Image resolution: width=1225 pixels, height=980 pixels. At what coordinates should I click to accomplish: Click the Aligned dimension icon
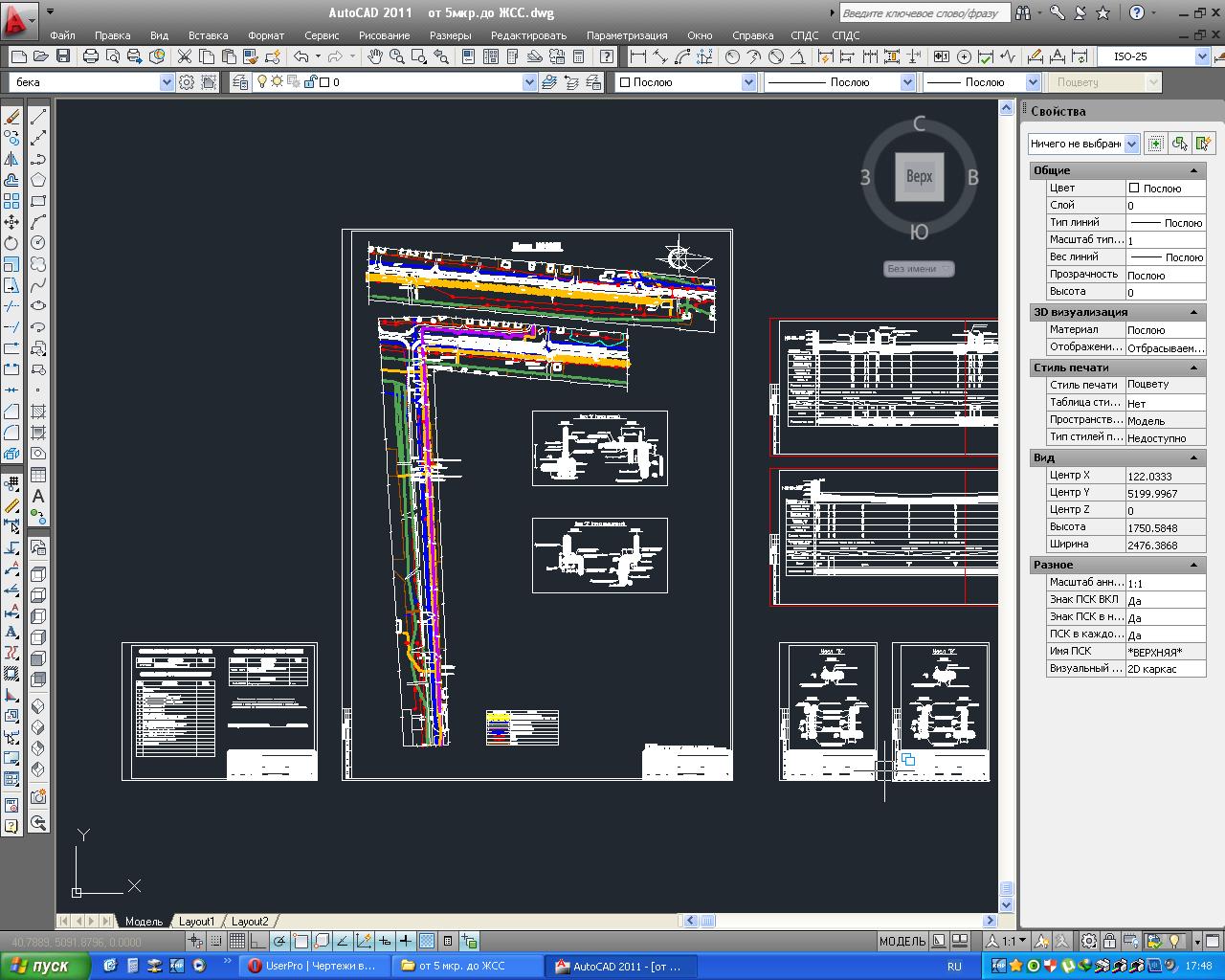[x=660, y=57]
